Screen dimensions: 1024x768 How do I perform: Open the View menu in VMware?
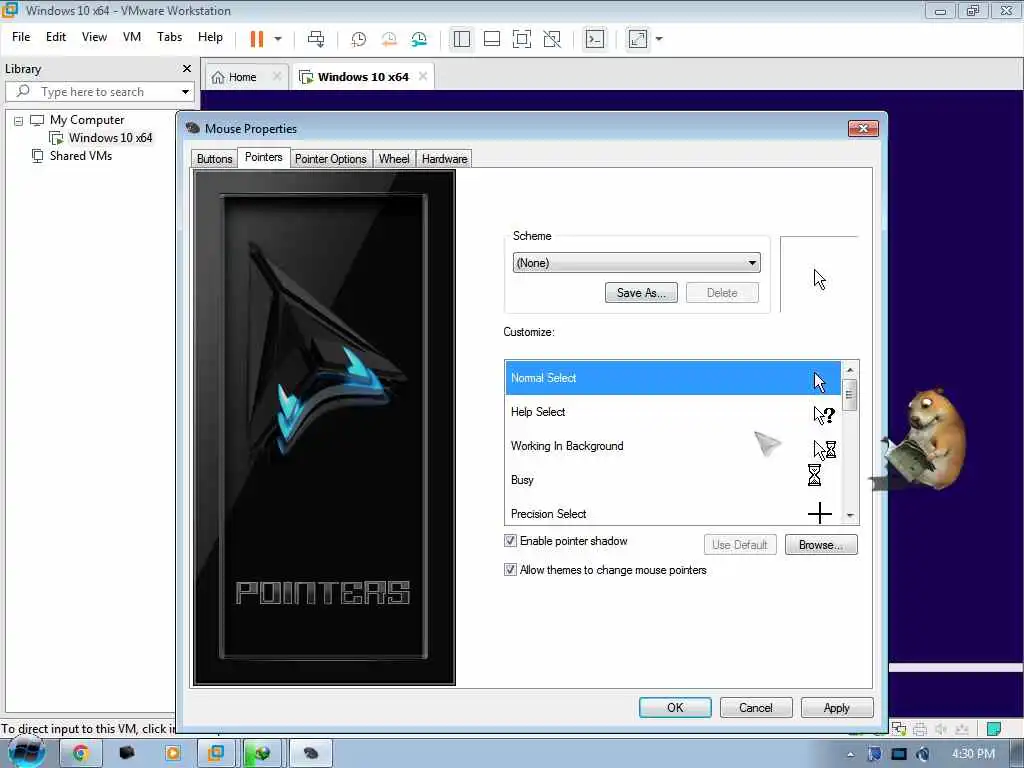94,37
